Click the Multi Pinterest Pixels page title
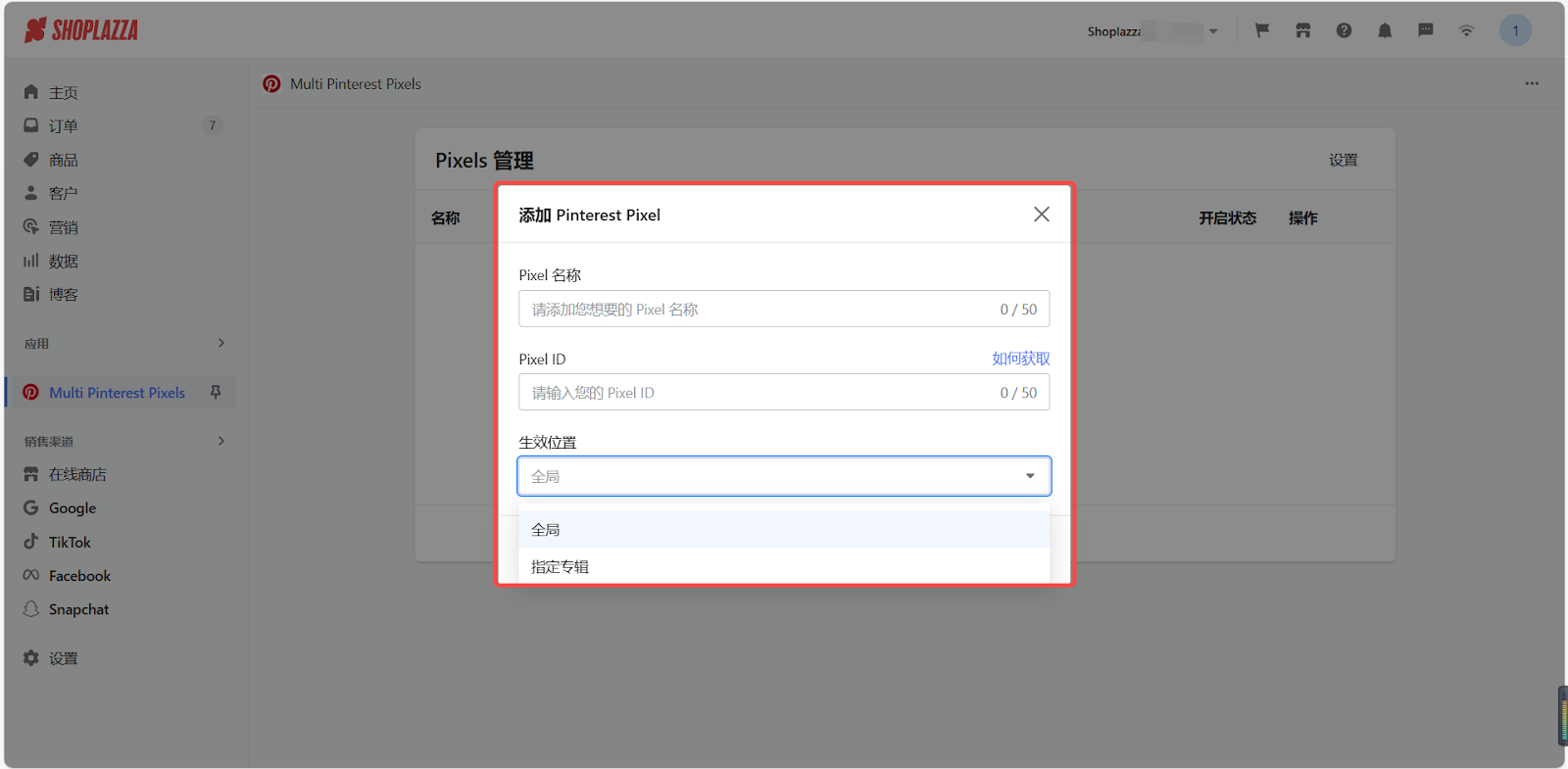The image size is (1568, 769). [x=356, y=84]
